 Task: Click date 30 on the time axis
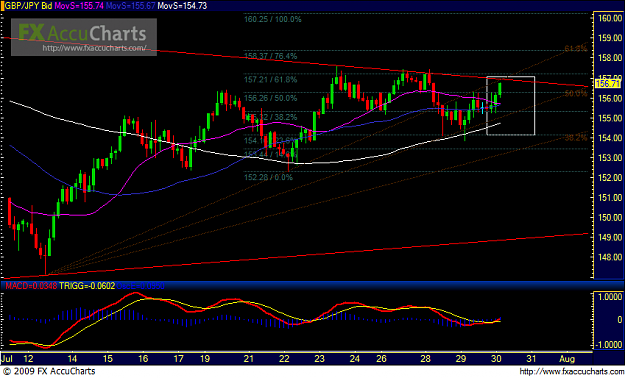pyautogui.click(x=496, y=359)
